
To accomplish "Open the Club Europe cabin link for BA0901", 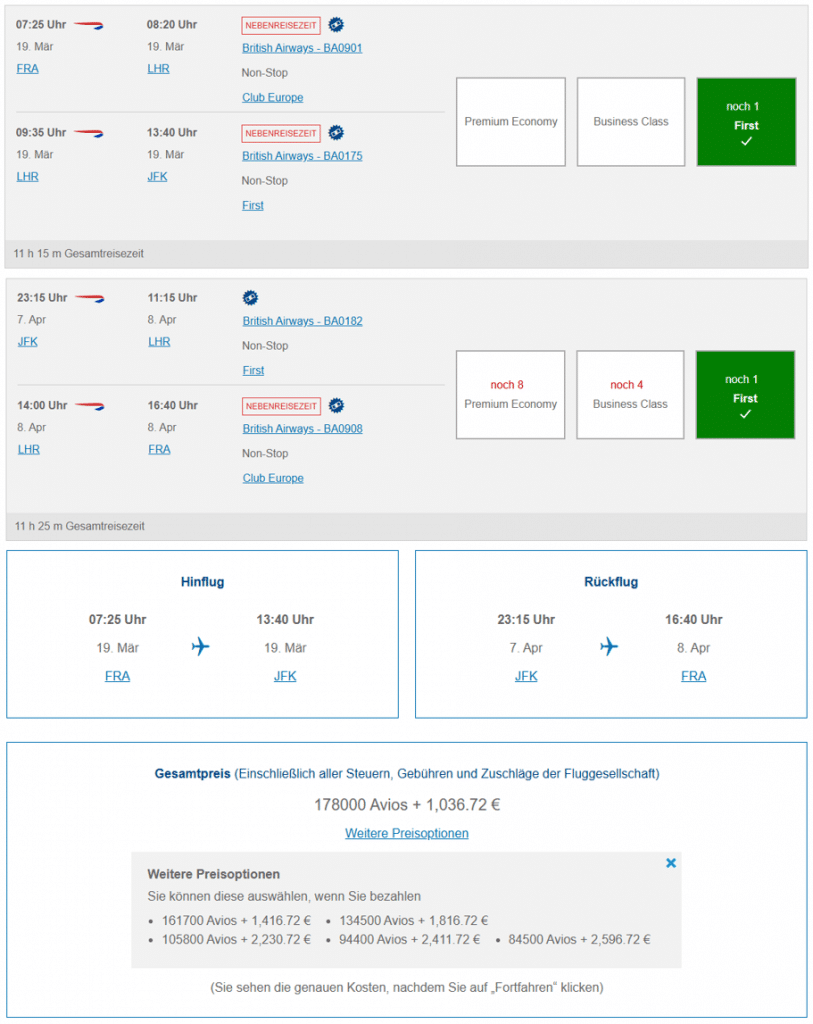I will click(x=272, y=97).
